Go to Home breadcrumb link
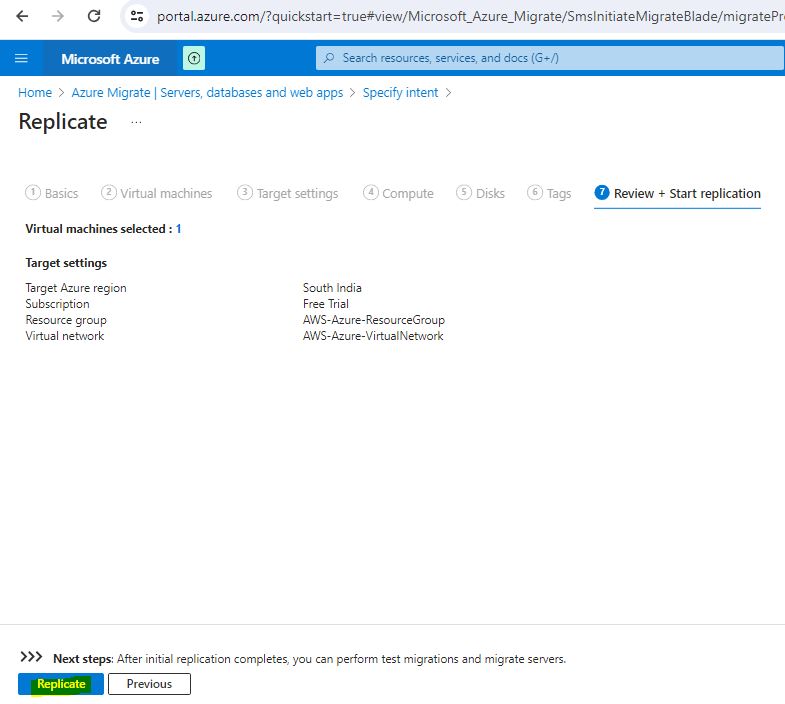The width and height of the screenshot is (785, 704). [35, 92]
